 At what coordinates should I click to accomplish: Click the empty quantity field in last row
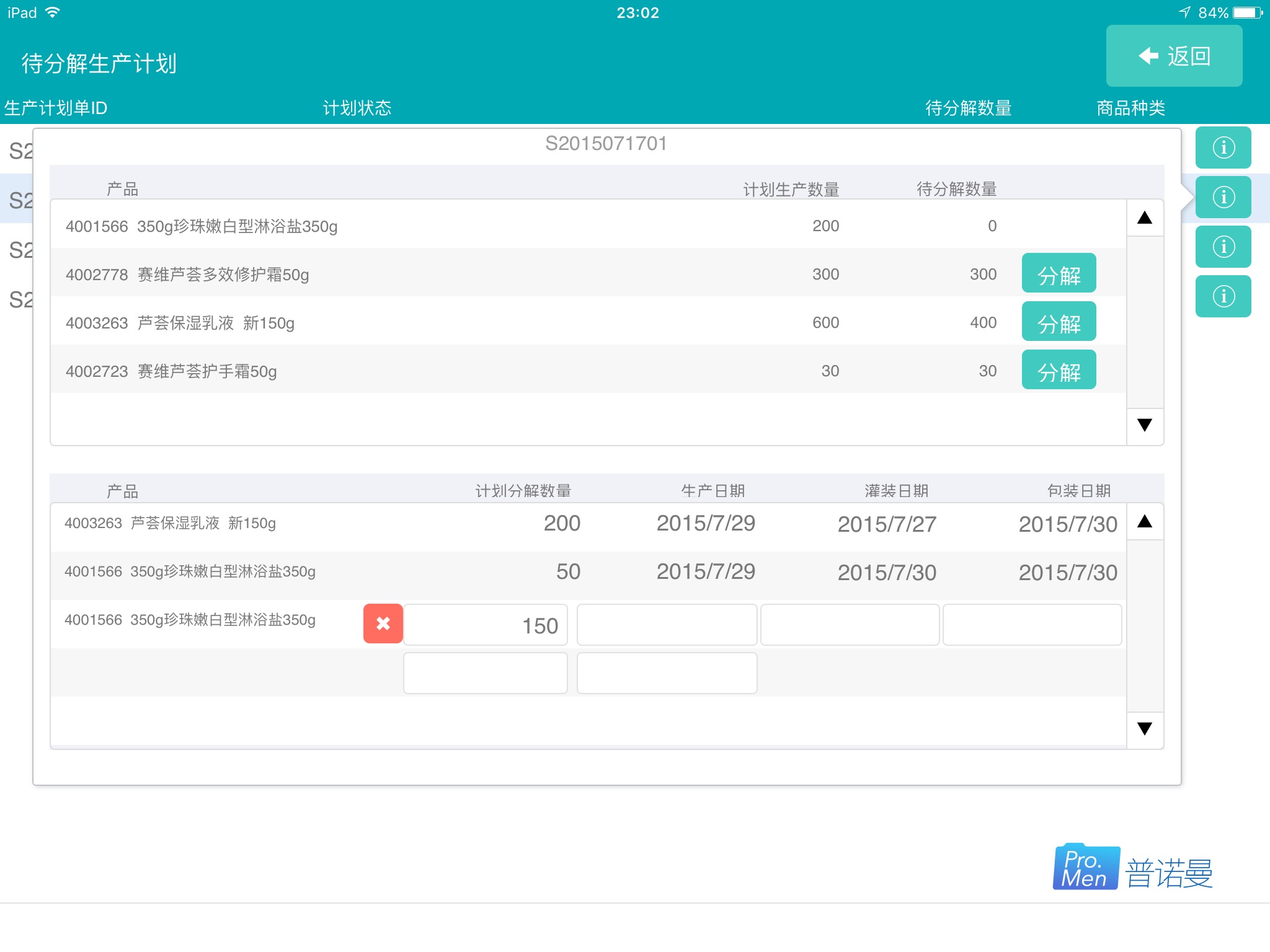(486, 673)
